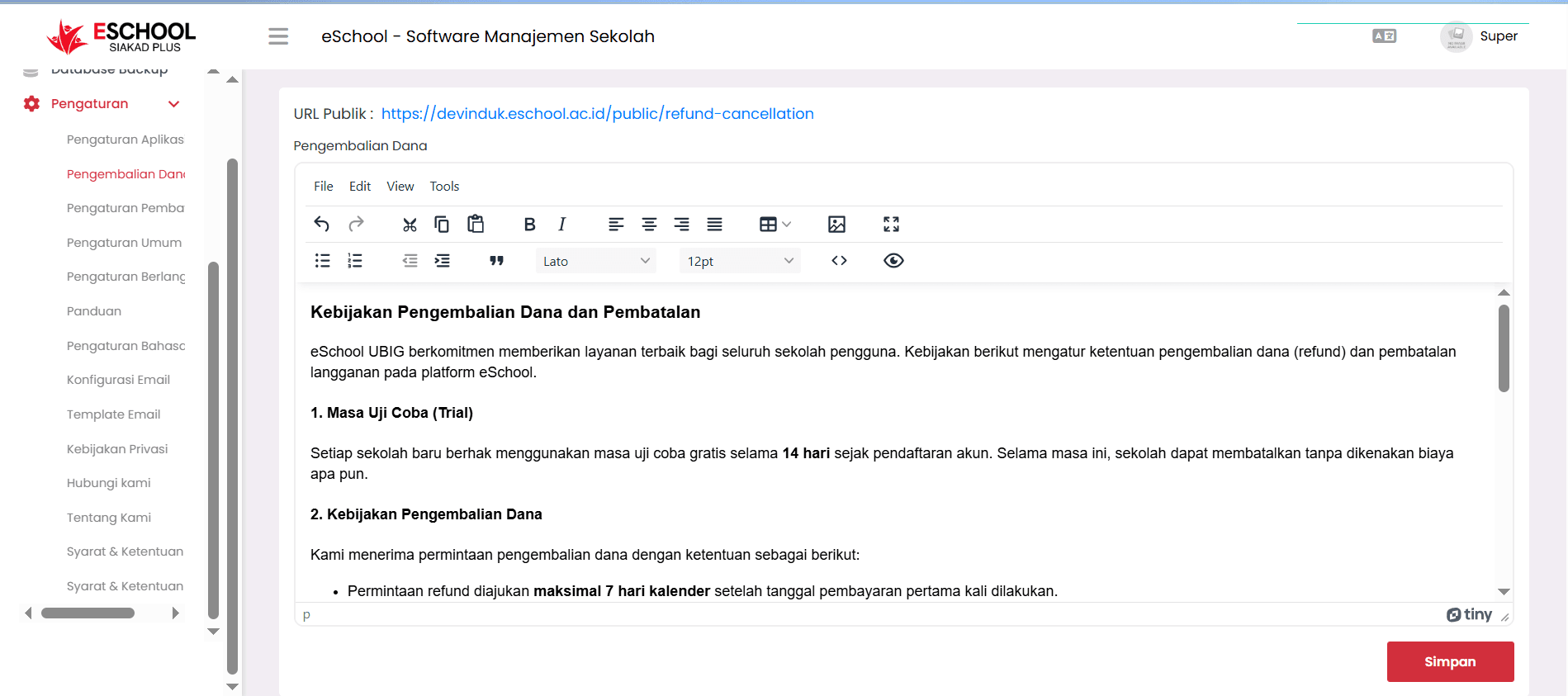Open Pengaturan Umum sidebar item
Image resolution: width=1568 pixels, height=696 pixels.
[x=124, y=243]
